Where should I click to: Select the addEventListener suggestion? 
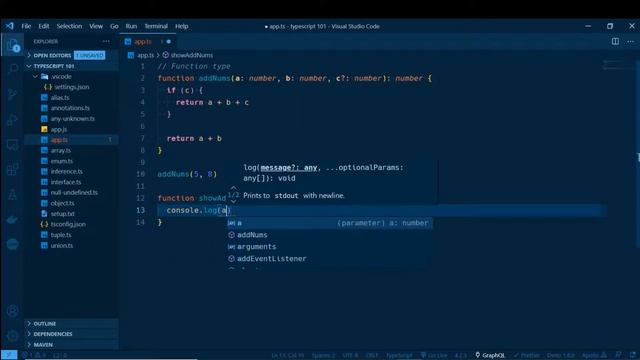(x=330, y=258)
